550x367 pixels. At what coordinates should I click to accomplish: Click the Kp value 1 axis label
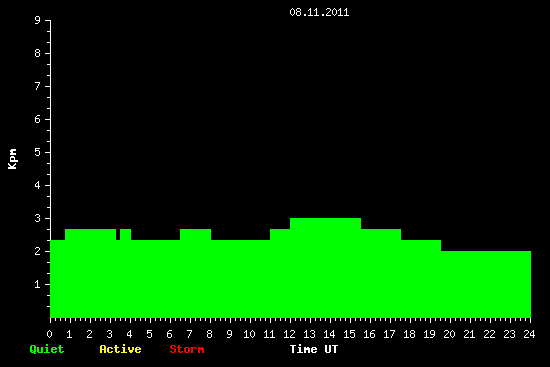coord(38,284)
